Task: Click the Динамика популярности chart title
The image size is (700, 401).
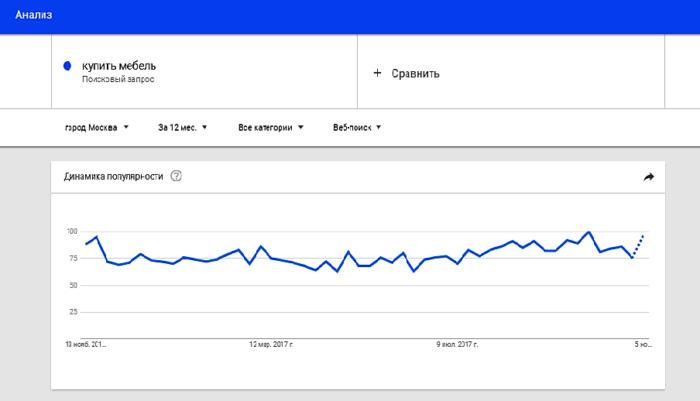Action: click(113, 177)
